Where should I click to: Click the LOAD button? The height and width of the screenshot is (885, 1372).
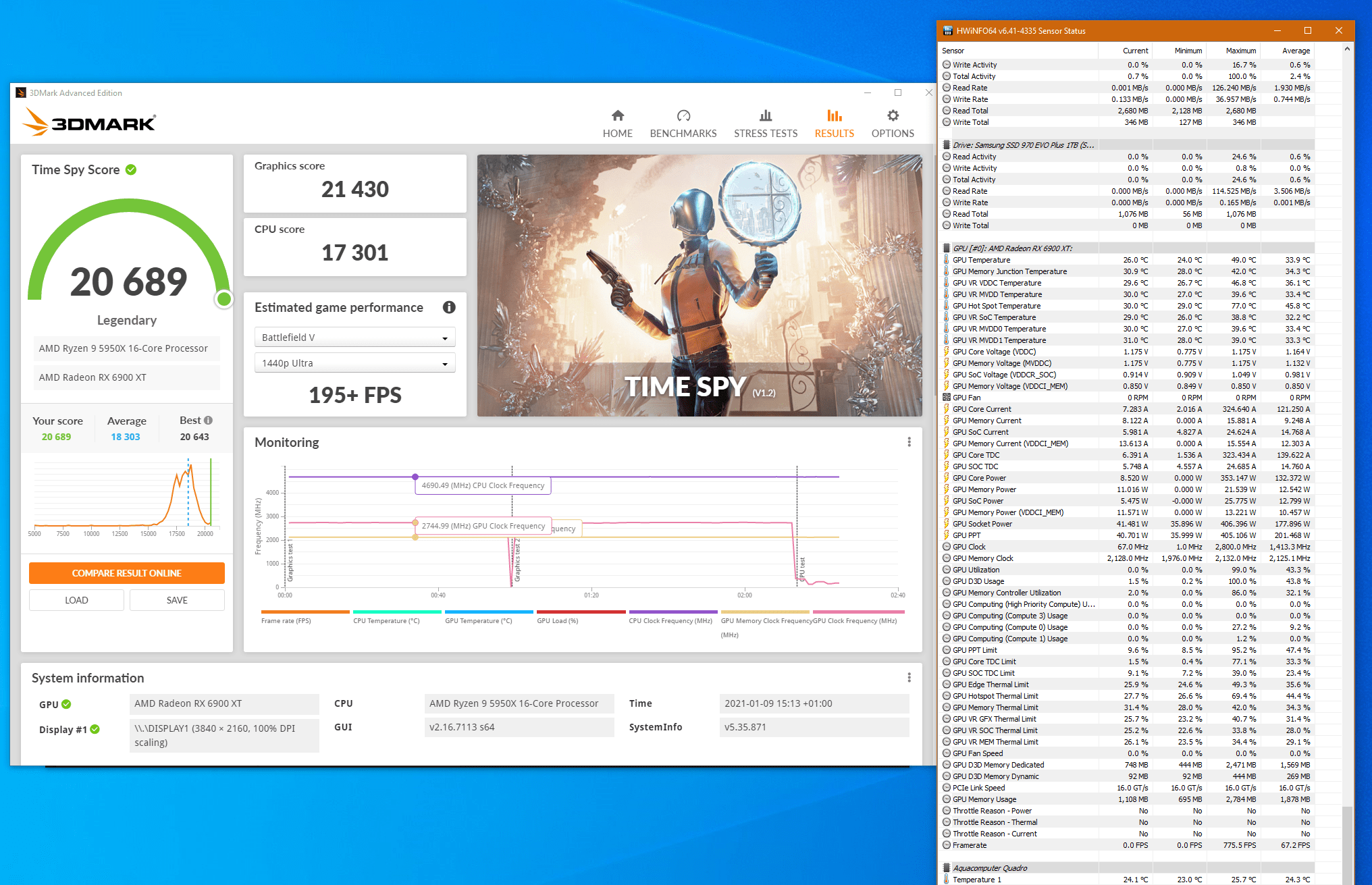[76, 600]
